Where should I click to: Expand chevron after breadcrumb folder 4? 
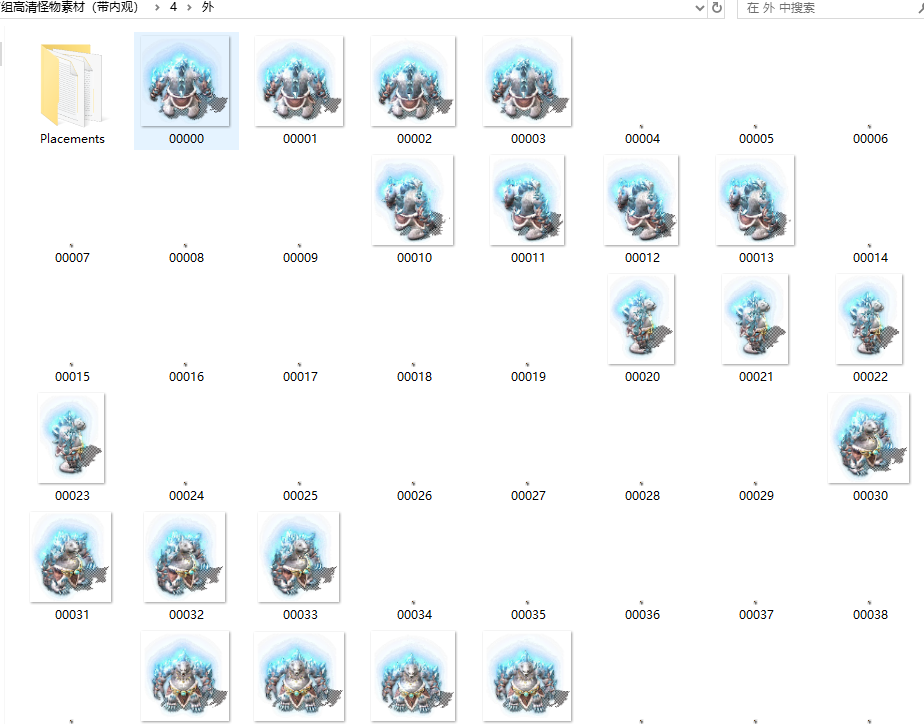(190, 8)
